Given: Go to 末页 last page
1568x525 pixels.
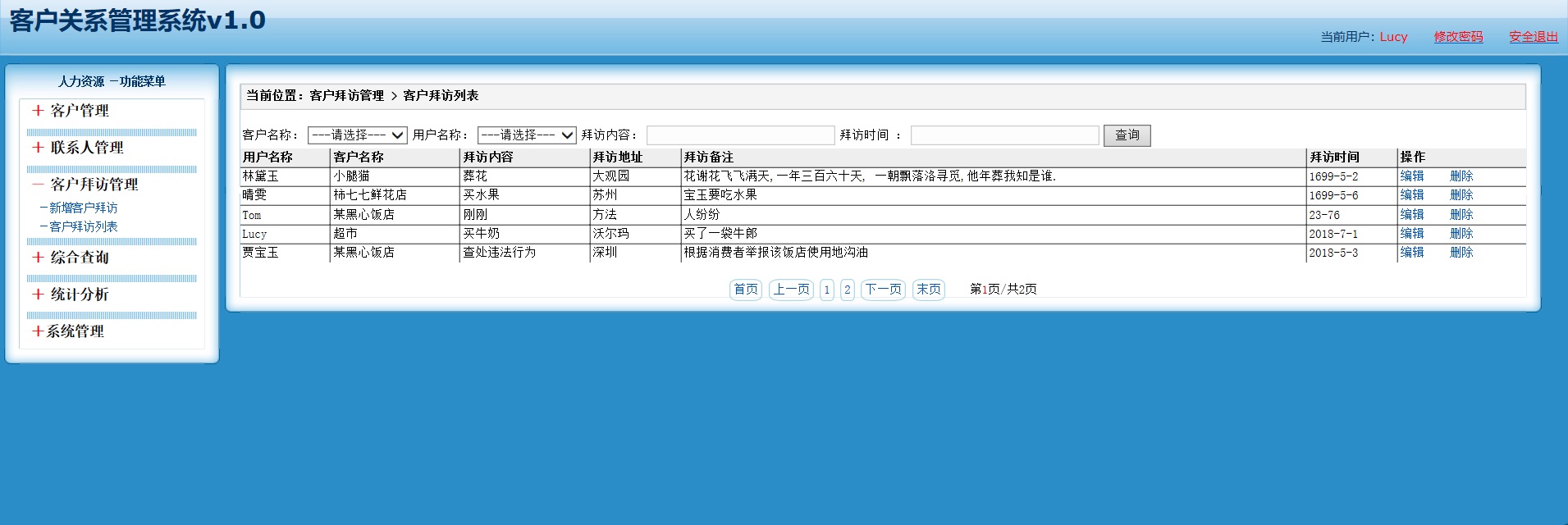Looking at the screenshot, I should pyautogui.click(x=928, y=290).
